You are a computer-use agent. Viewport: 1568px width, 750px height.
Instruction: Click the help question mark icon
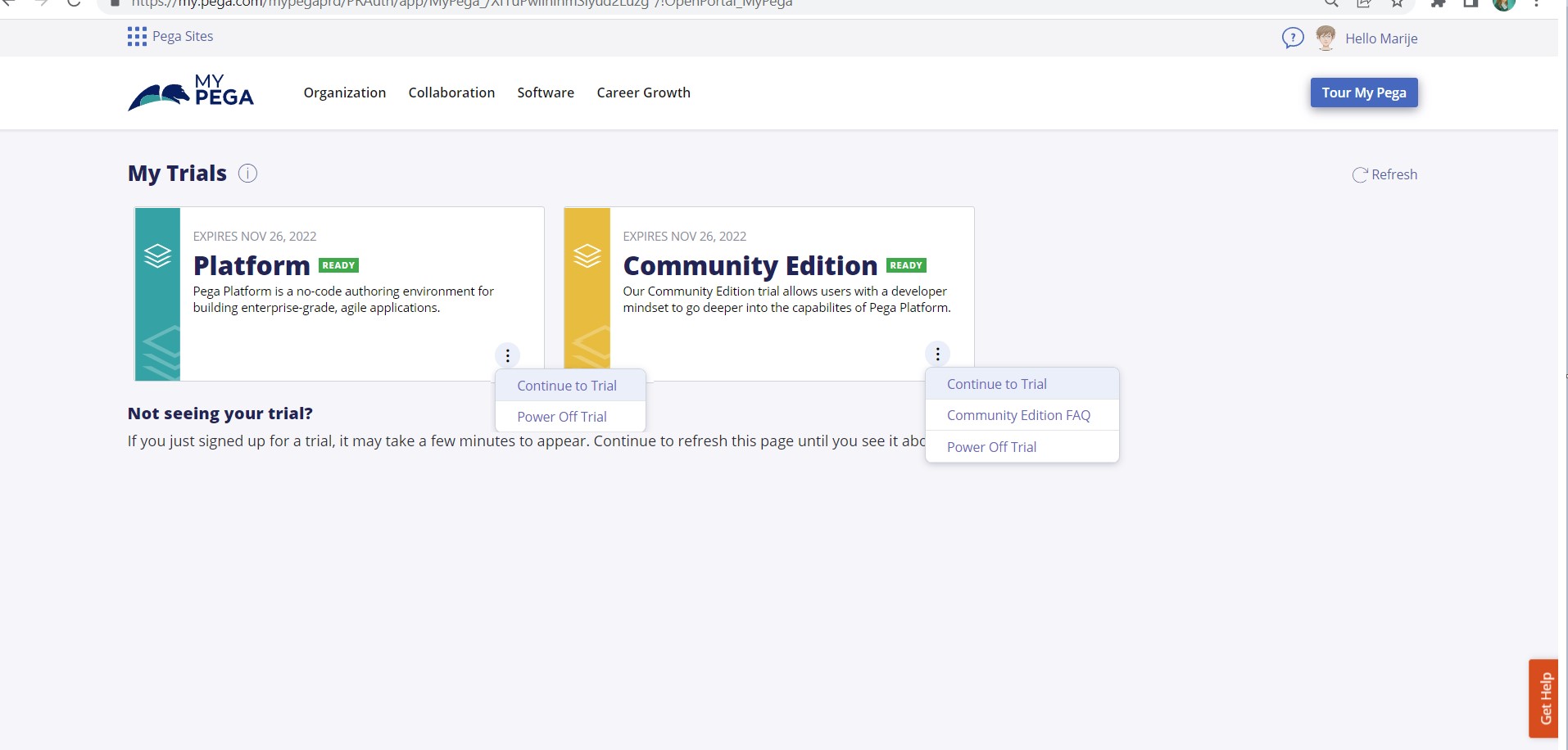point(1292,38)
